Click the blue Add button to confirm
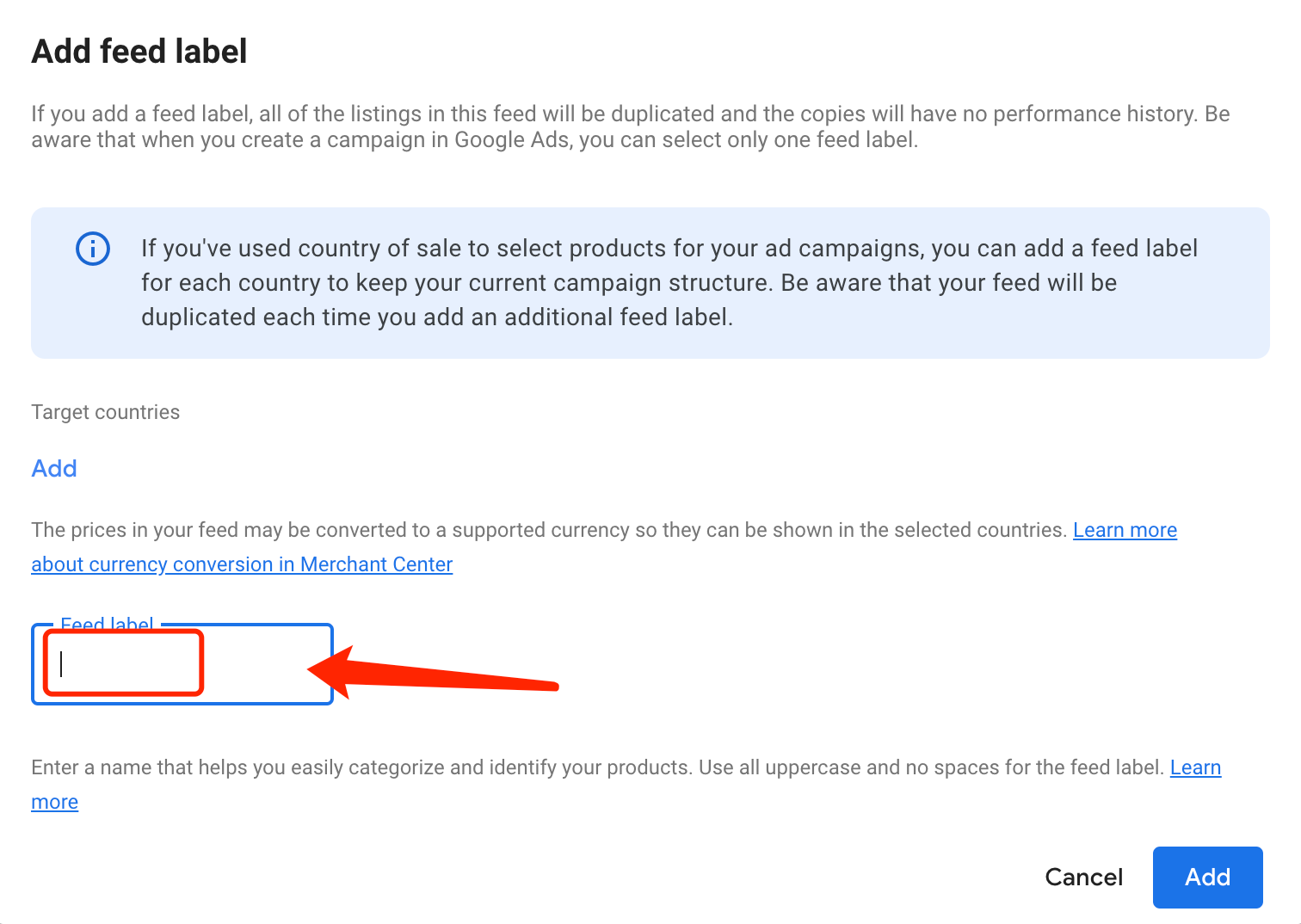 1207,877
